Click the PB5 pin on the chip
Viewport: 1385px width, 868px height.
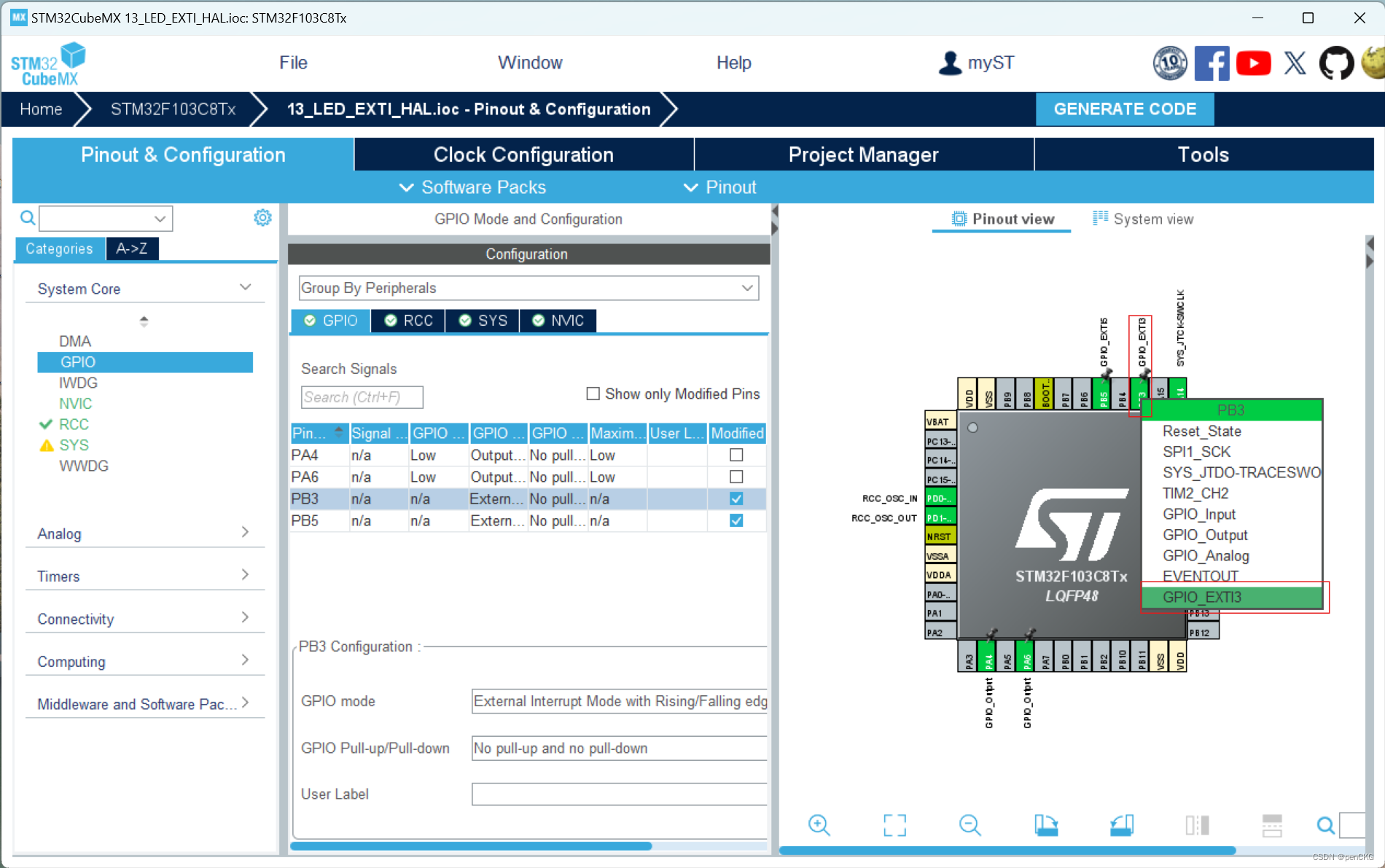tap(1104, 393)
